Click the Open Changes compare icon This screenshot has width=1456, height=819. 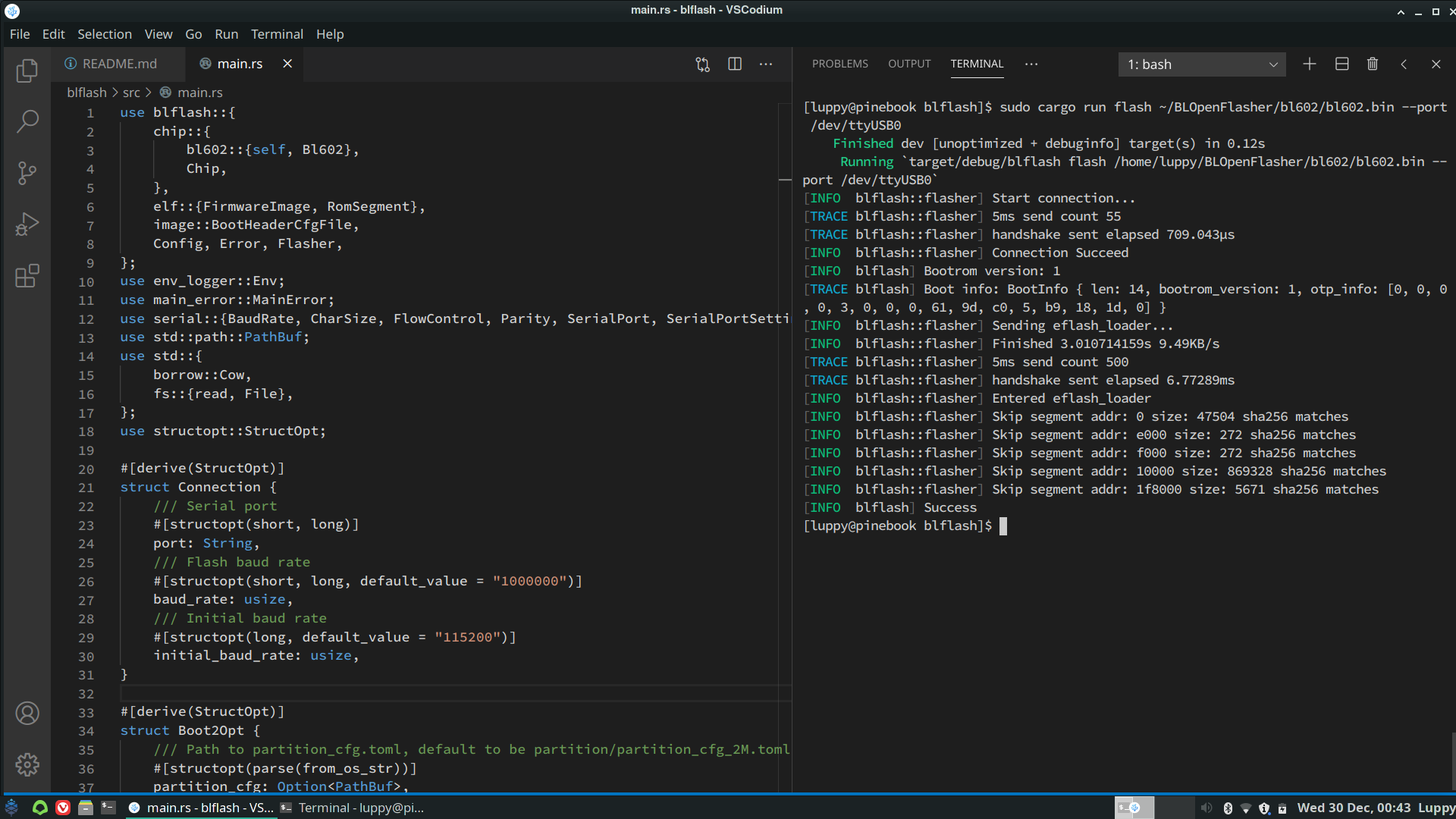702,64
